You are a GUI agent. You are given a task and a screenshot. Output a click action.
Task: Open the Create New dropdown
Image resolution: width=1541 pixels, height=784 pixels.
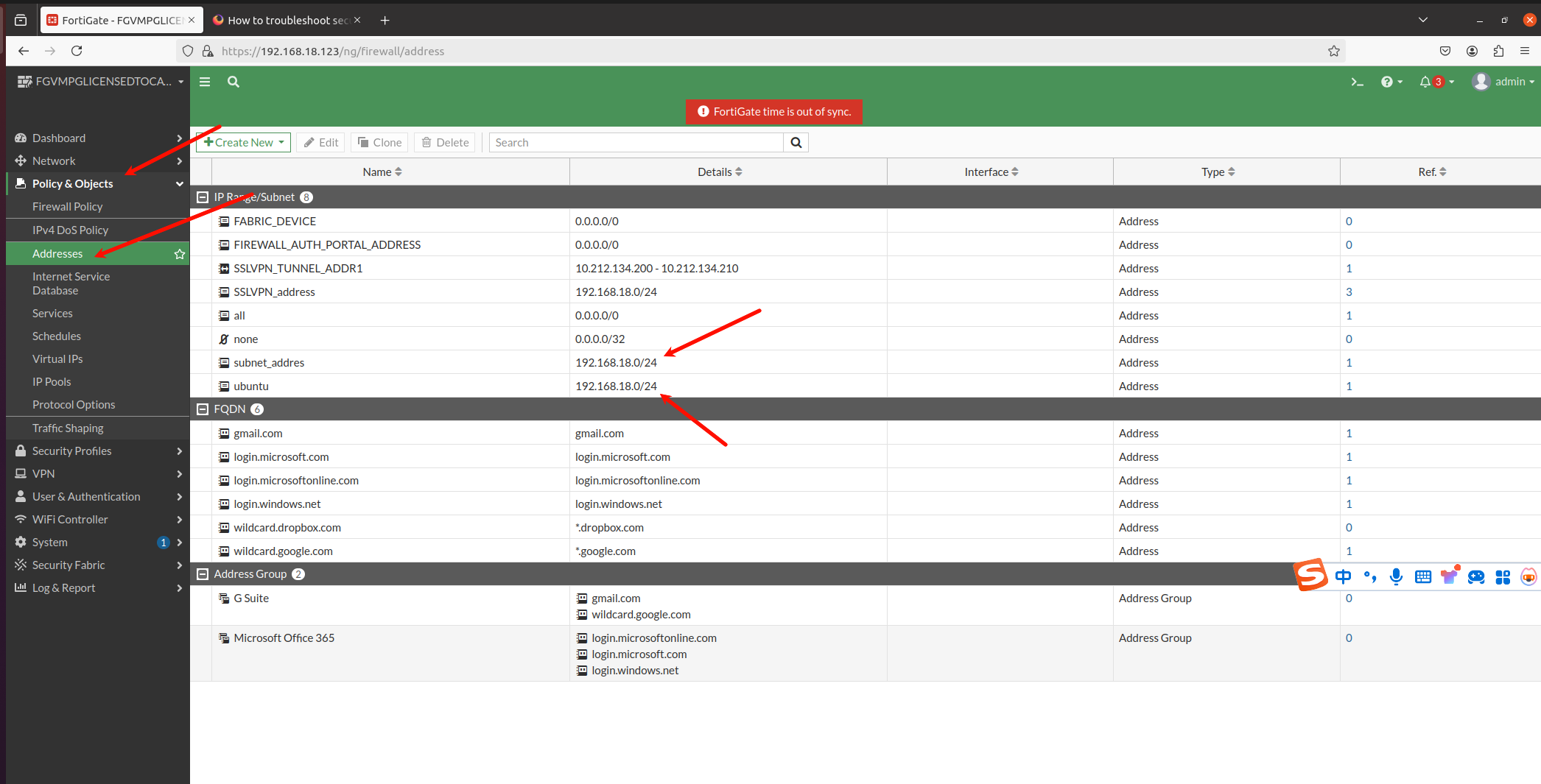(244, 143)
